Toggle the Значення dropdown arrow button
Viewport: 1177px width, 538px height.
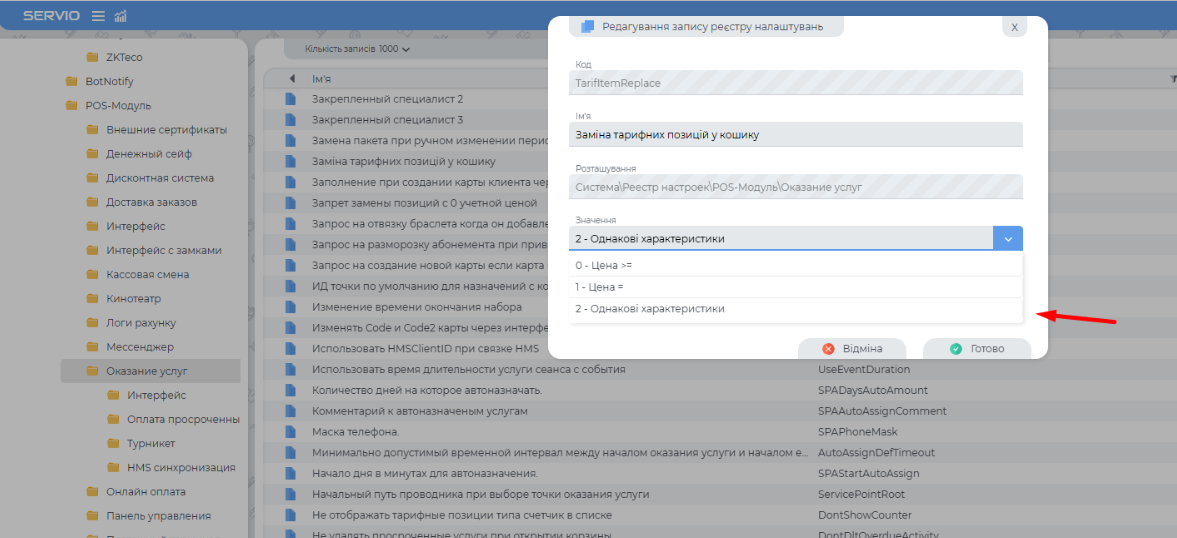(1008, 239)
